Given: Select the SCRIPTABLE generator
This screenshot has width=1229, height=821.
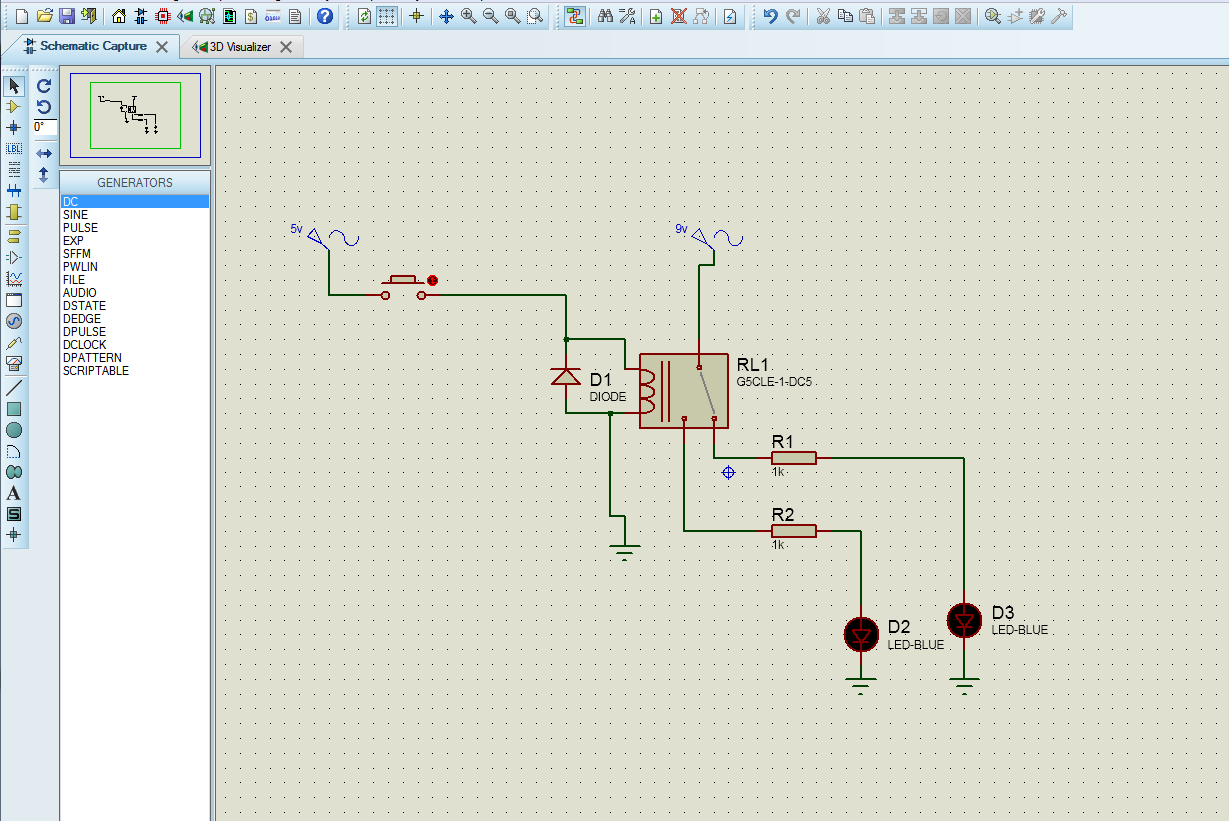Looking at the screenshot, I should (135, 371).
